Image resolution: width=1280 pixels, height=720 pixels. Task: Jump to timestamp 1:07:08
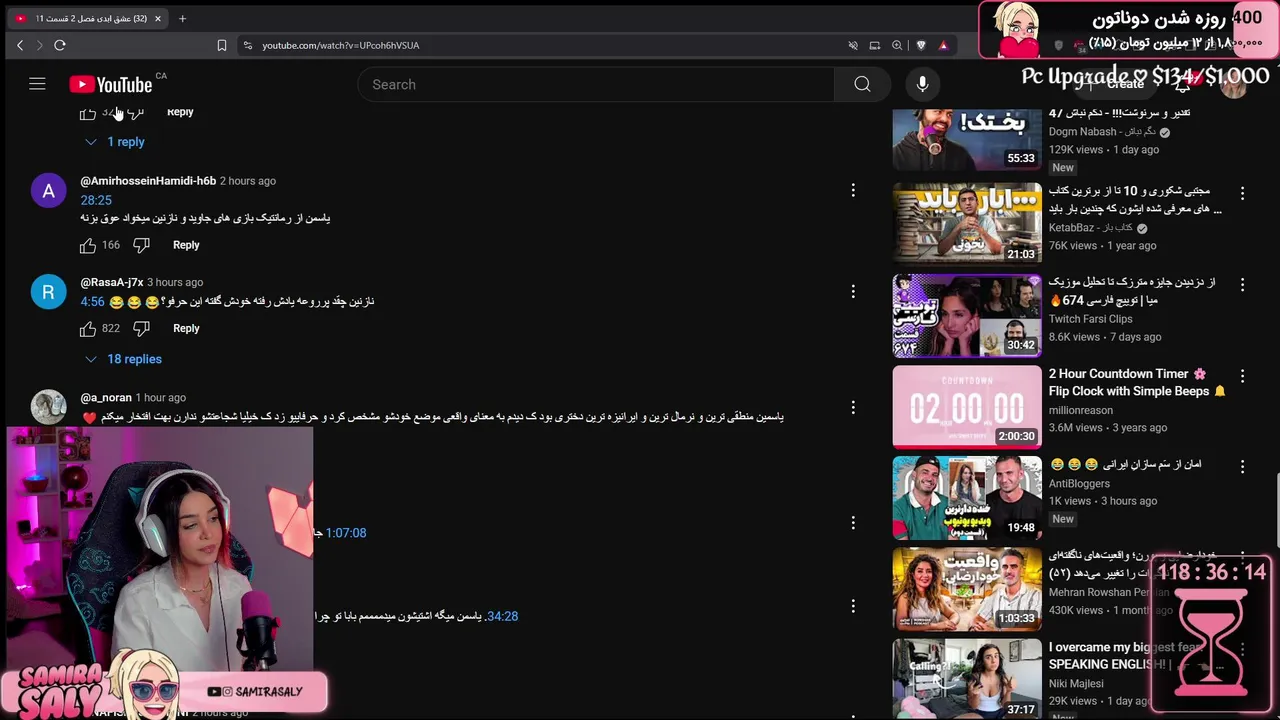click(346, 533)
